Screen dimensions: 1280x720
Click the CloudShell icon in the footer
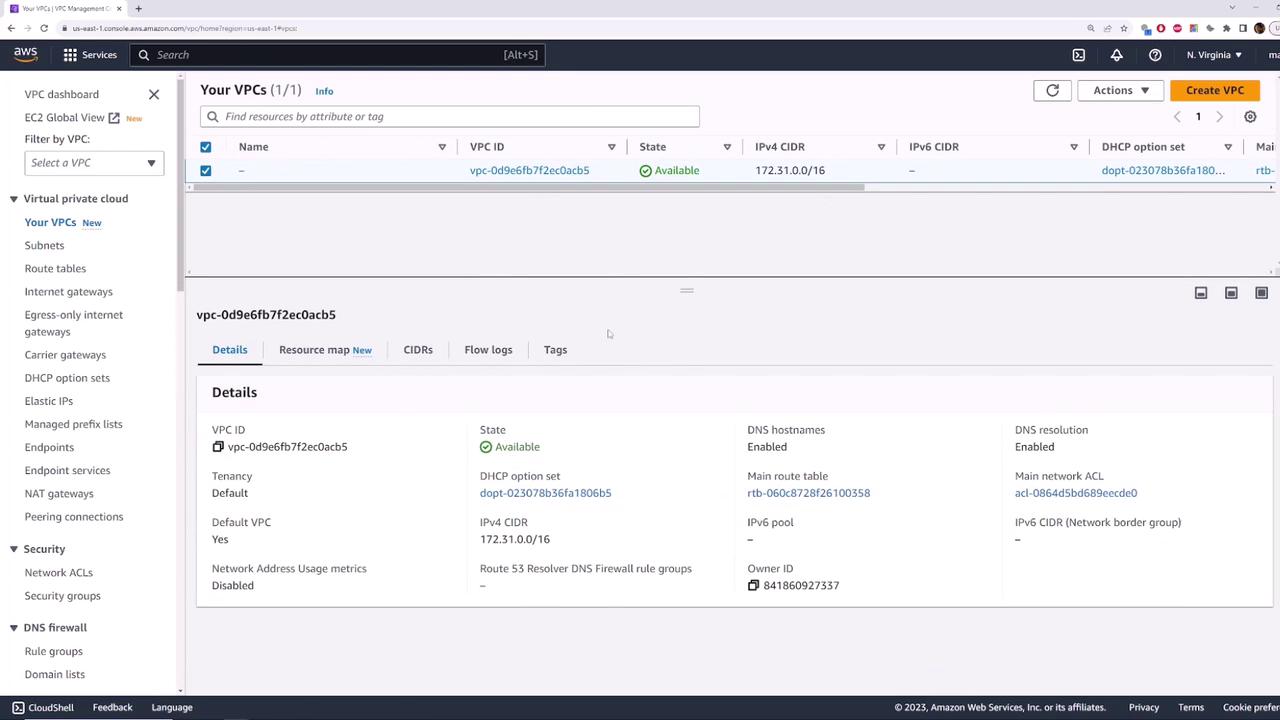coord(18,707)
